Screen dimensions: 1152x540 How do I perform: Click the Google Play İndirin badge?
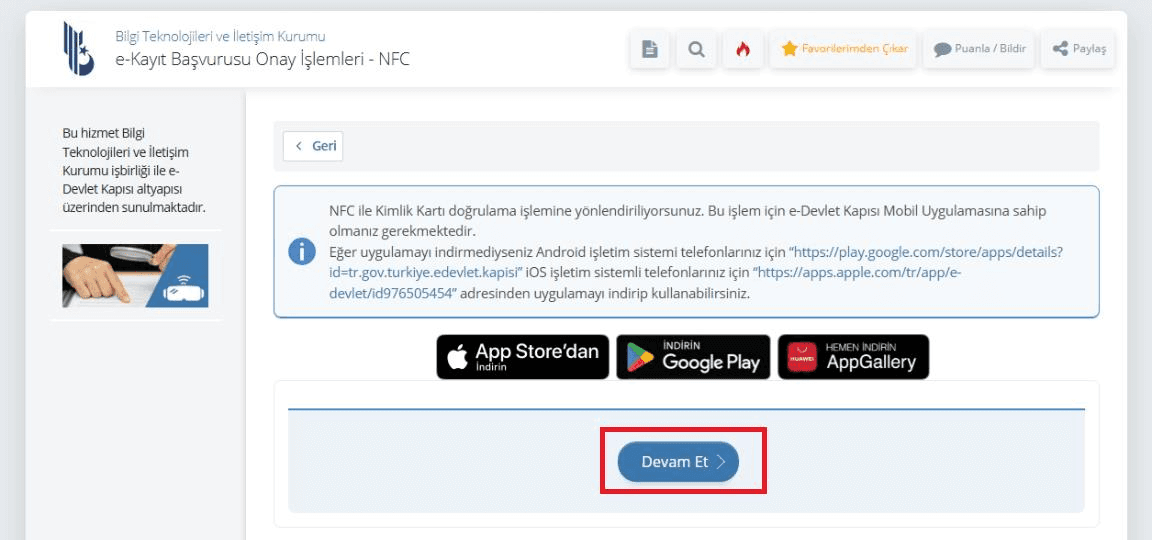(x=694, y=357)
